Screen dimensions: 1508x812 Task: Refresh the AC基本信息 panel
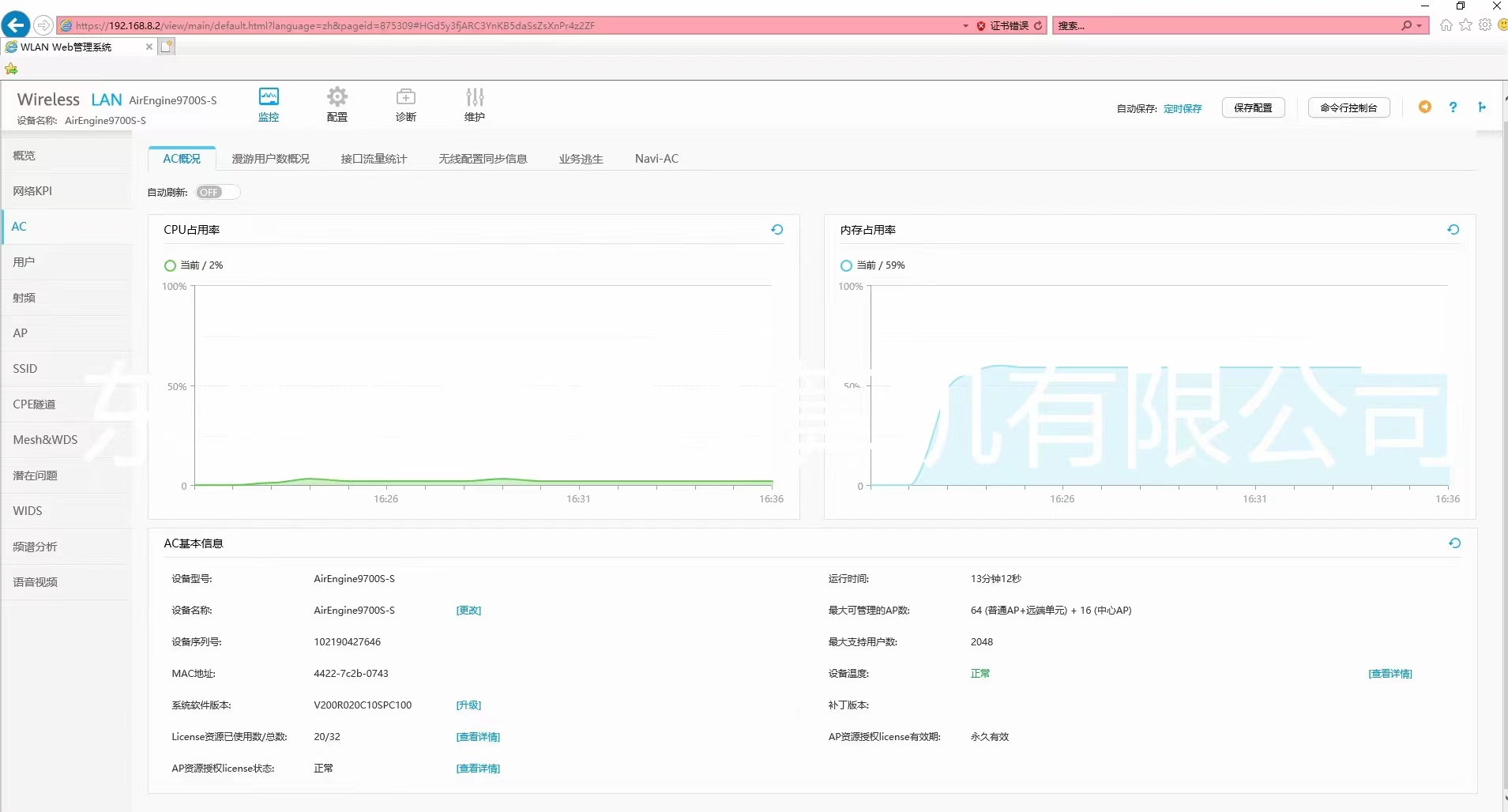pos(1454,543)
